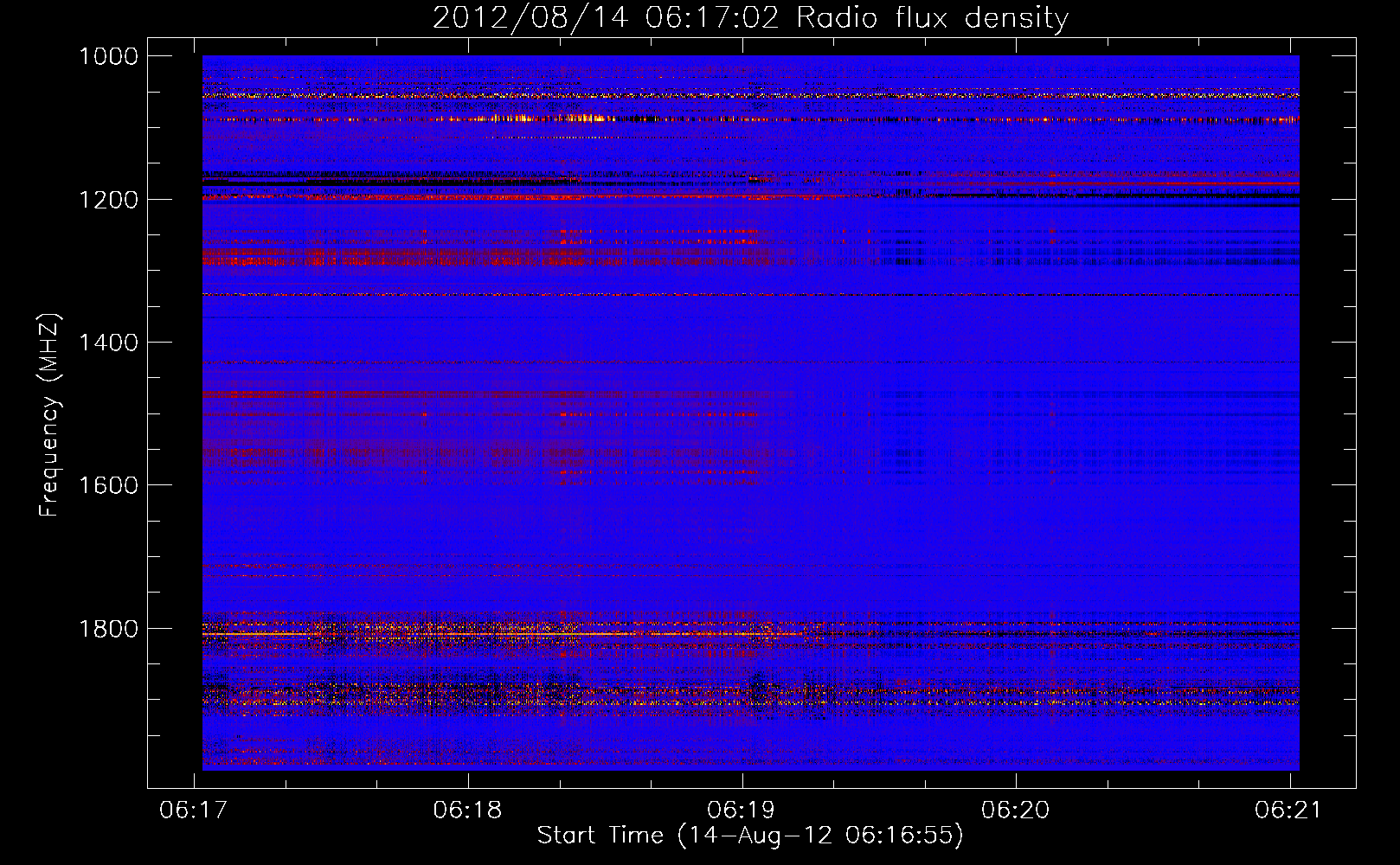Image resolution: width=1400 pixels, height=865 pixels.
Task: Click the 06:20 time axis label
Action: point(1015,811)
